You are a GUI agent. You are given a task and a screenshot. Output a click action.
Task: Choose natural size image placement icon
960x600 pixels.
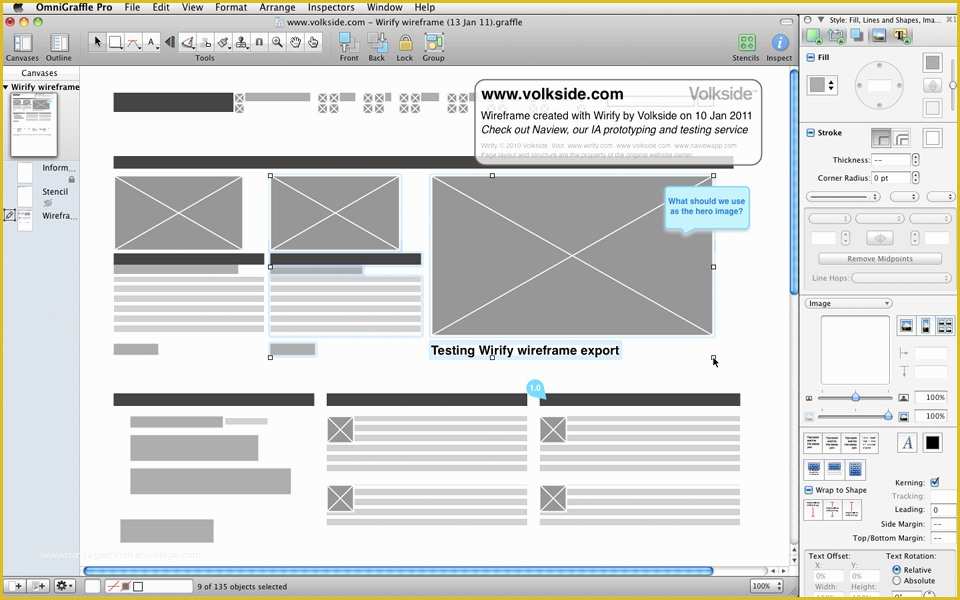[906, 326]
